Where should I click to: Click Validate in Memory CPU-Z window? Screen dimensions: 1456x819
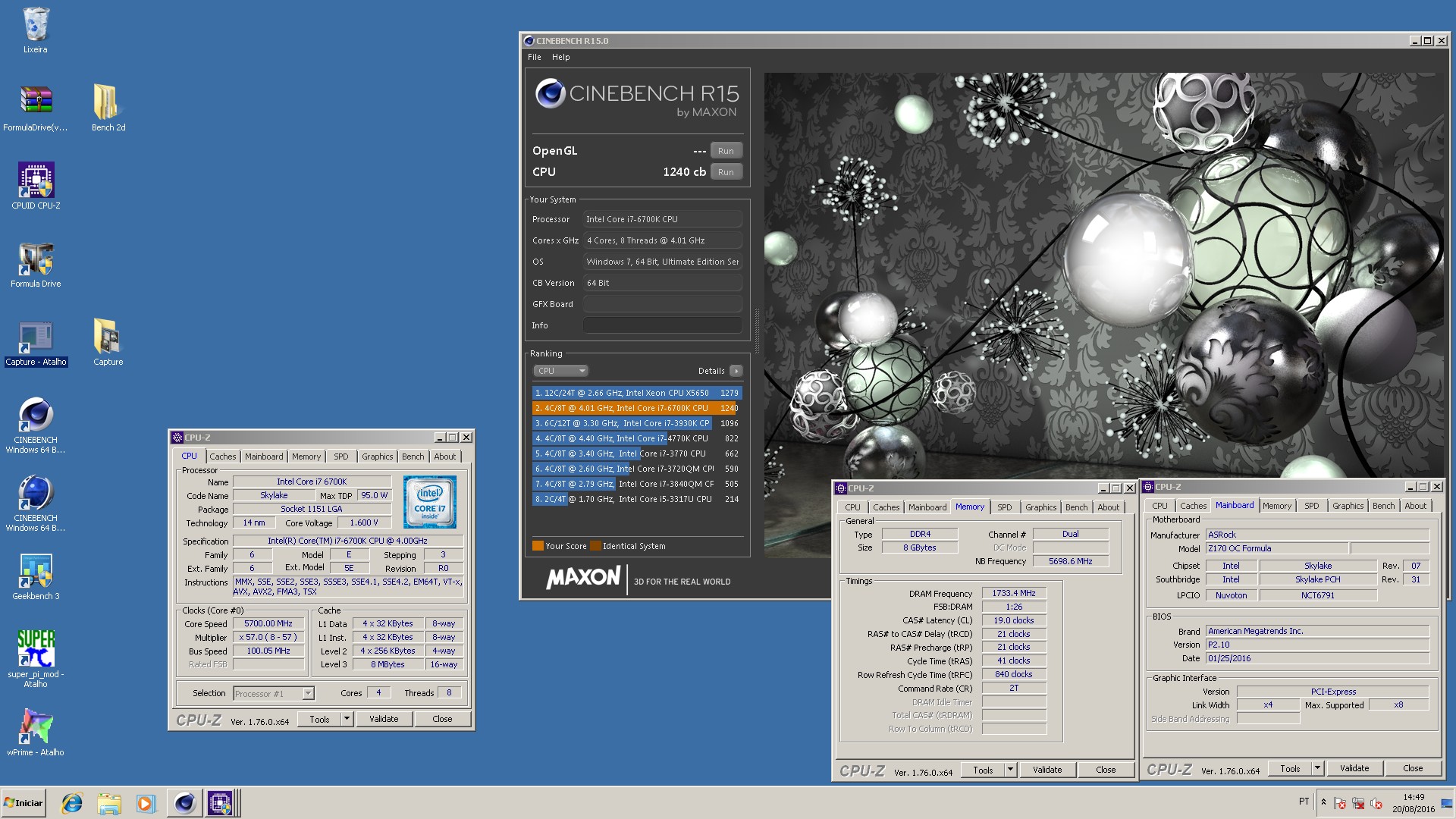coord(1047,770)
